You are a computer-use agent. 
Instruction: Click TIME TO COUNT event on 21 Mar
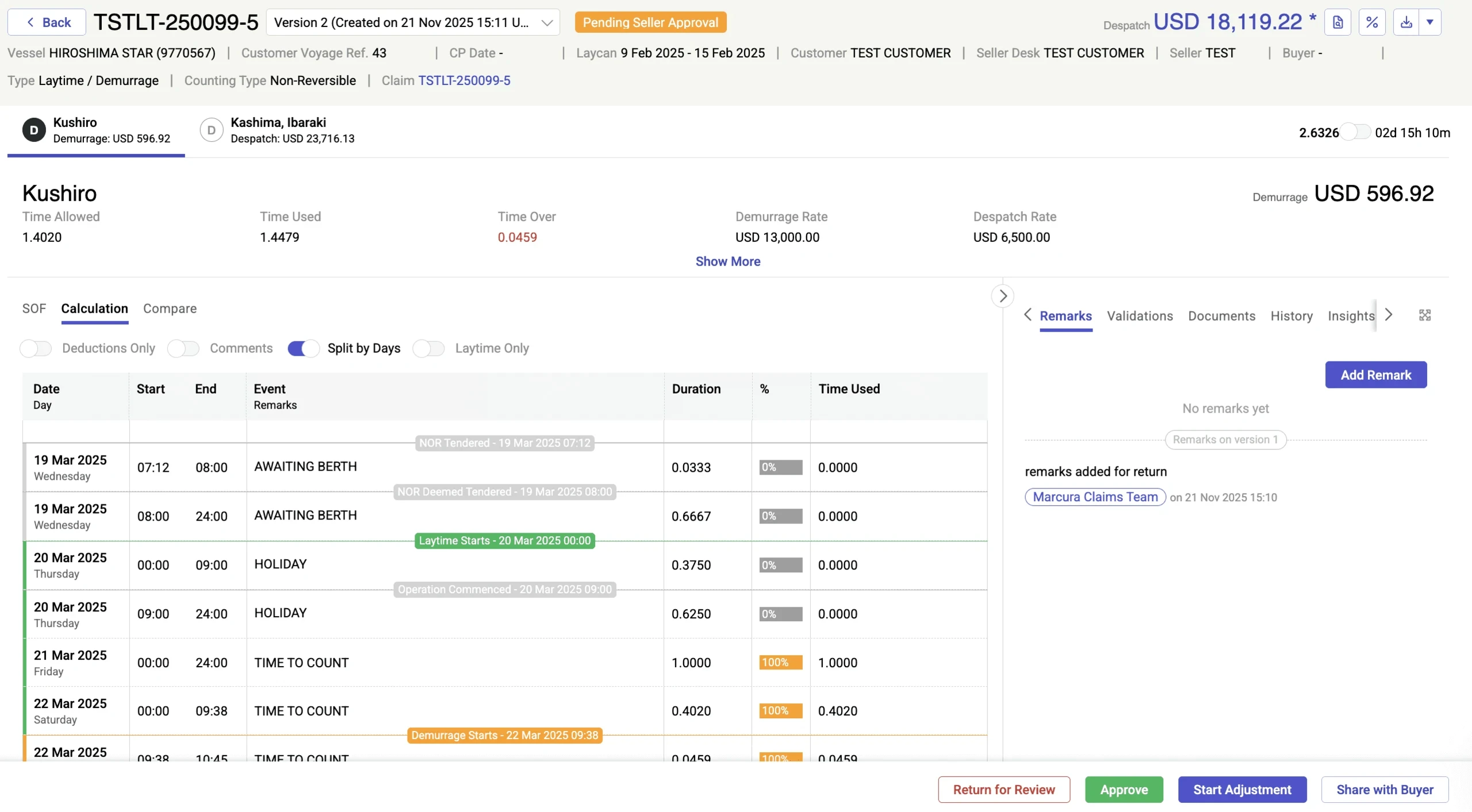click(x=301, y=663)
